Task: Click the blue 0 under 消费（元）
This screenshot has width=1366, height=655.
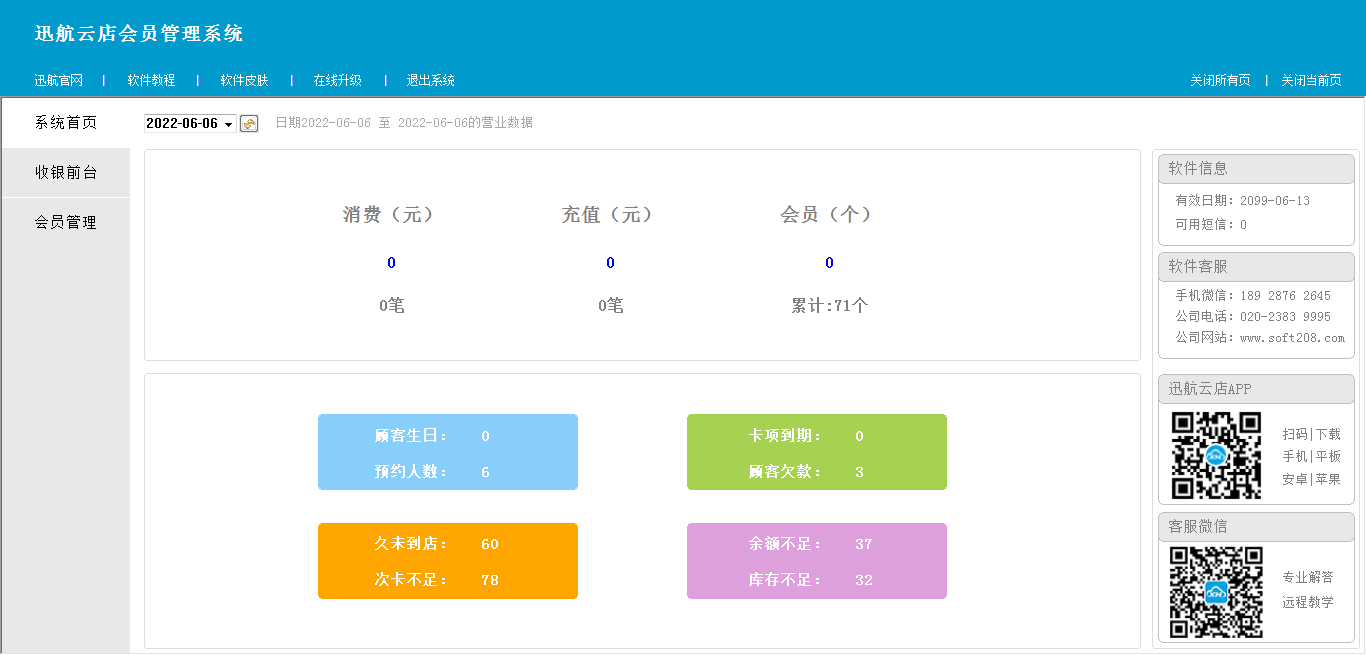Action: click(391, 263)
